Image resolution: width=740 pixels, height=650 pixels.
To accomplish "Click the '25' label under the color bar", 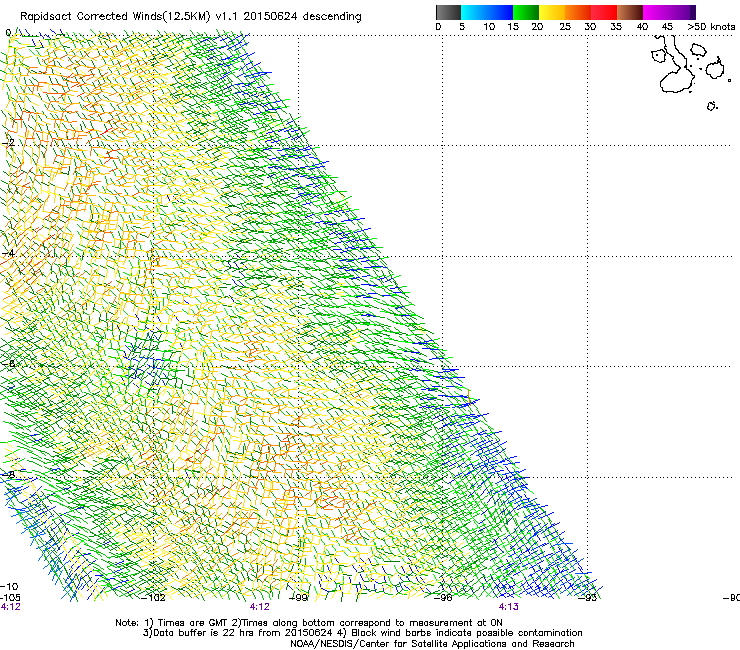I will pyautogui.click(x=565, y=27).
